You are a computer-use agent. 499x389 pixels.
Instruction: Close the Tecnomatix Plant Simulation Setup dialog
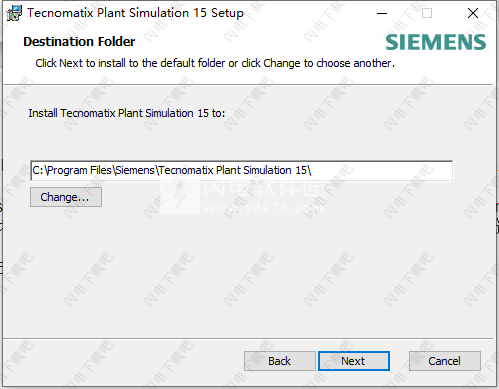[473, 13]
